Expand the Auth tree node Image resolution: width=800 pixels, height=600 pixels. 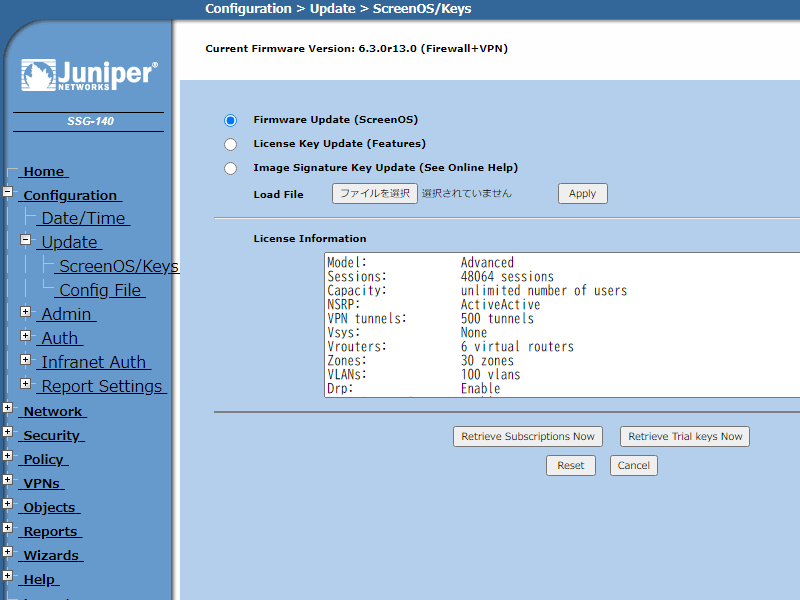click(26, 335)
